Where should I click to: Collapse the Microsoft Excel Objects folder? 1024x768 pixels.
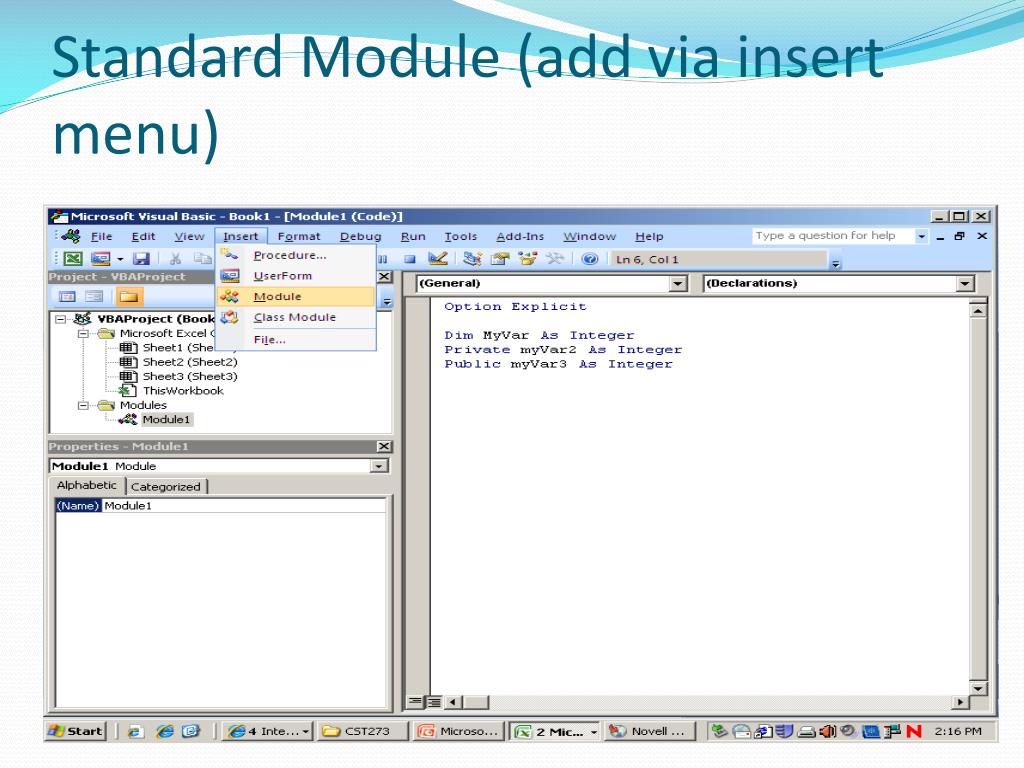[83, 333]
